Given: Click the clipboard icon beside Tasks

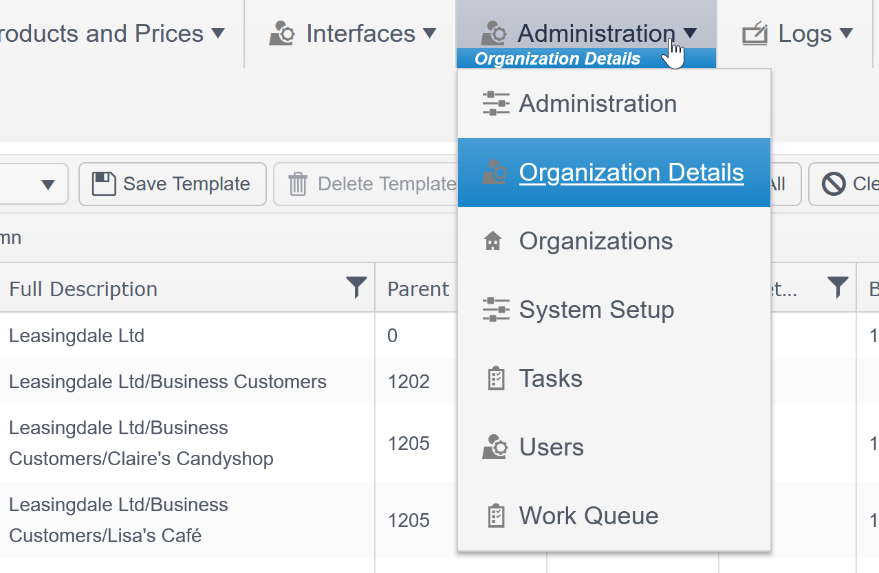Looking at the screenshot, I should pos(495,379).
